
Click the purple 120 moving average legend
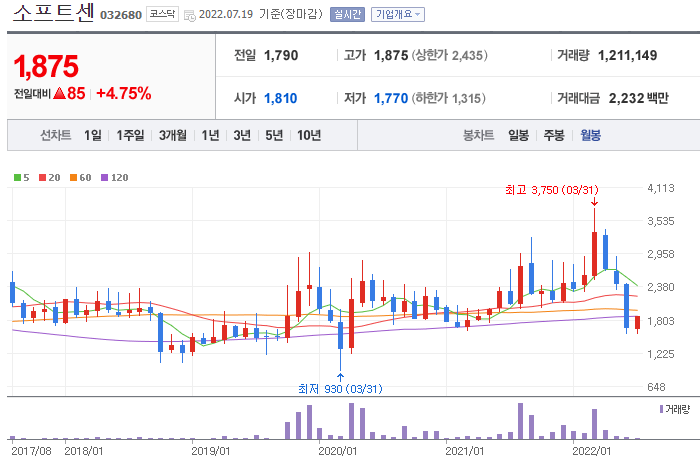pyautogui.click(x=114, y=178)
